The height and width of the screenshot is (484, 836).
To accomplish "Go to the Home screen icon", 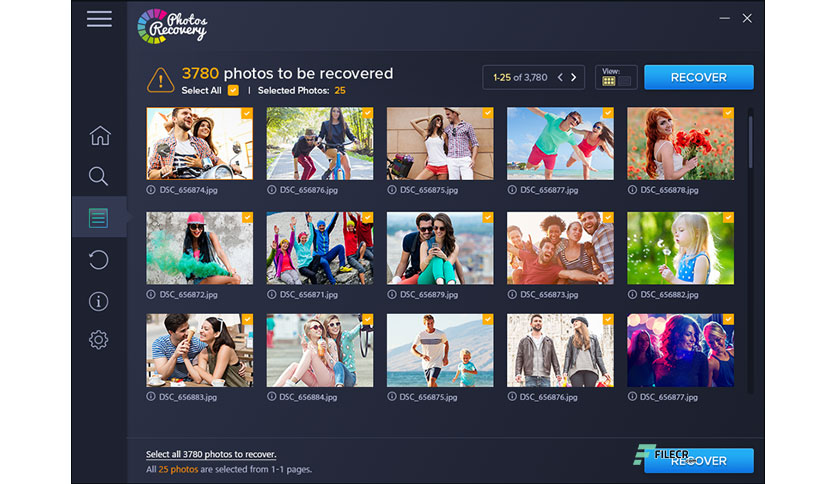I will click(x=100, y=135).
